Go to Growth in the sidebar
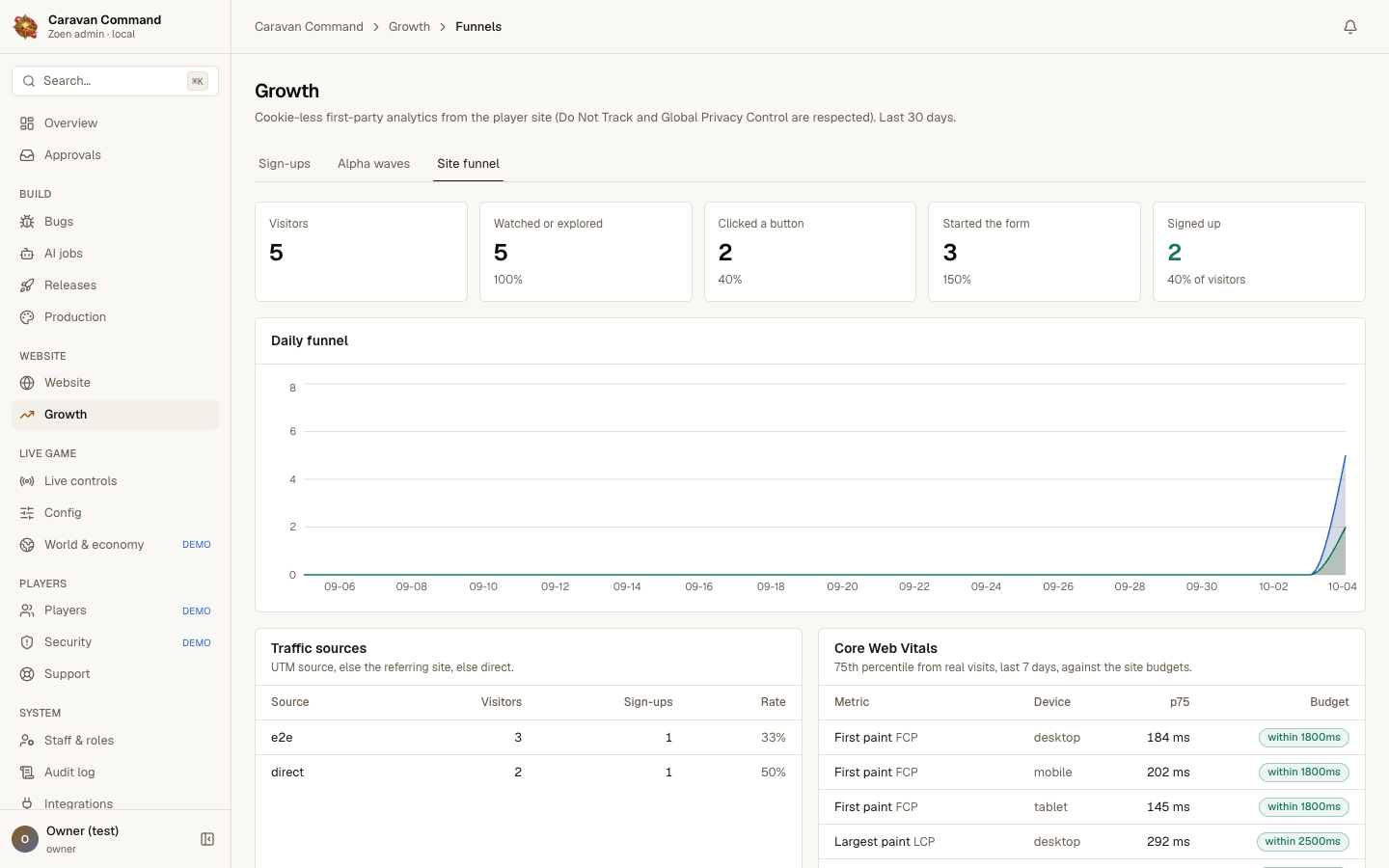The width and height of the screenshot is (1389, 868). (x=115, y=415)
